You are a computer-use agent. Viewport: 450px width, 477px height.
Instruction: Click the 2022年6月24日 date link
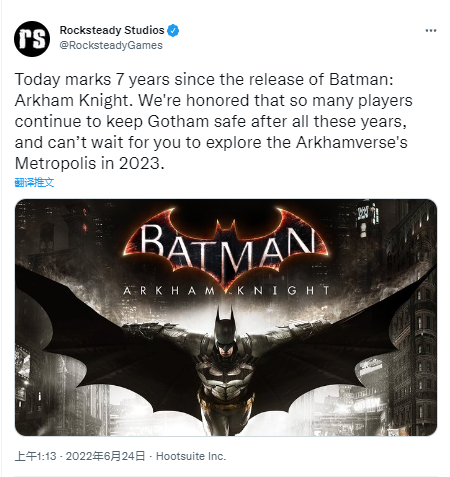point(105,456)
